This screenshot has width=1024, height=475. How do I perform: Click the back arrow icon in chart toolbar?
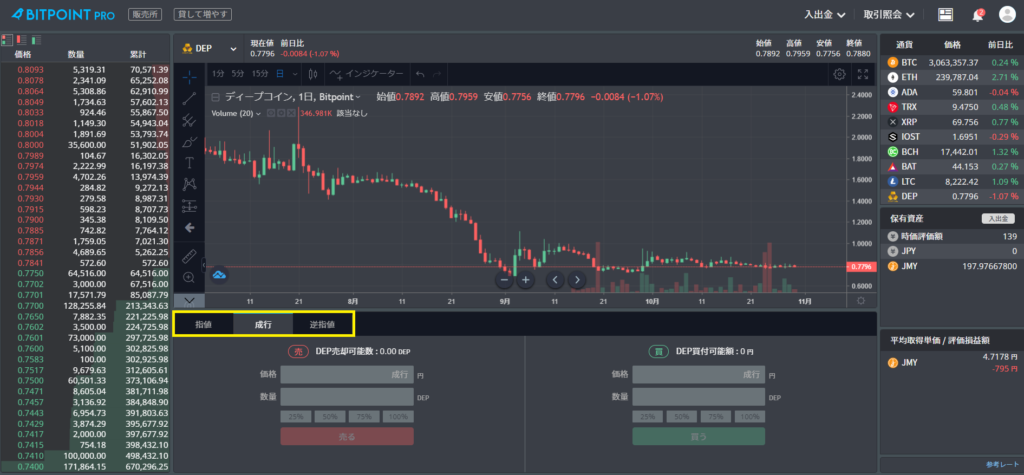189,227
